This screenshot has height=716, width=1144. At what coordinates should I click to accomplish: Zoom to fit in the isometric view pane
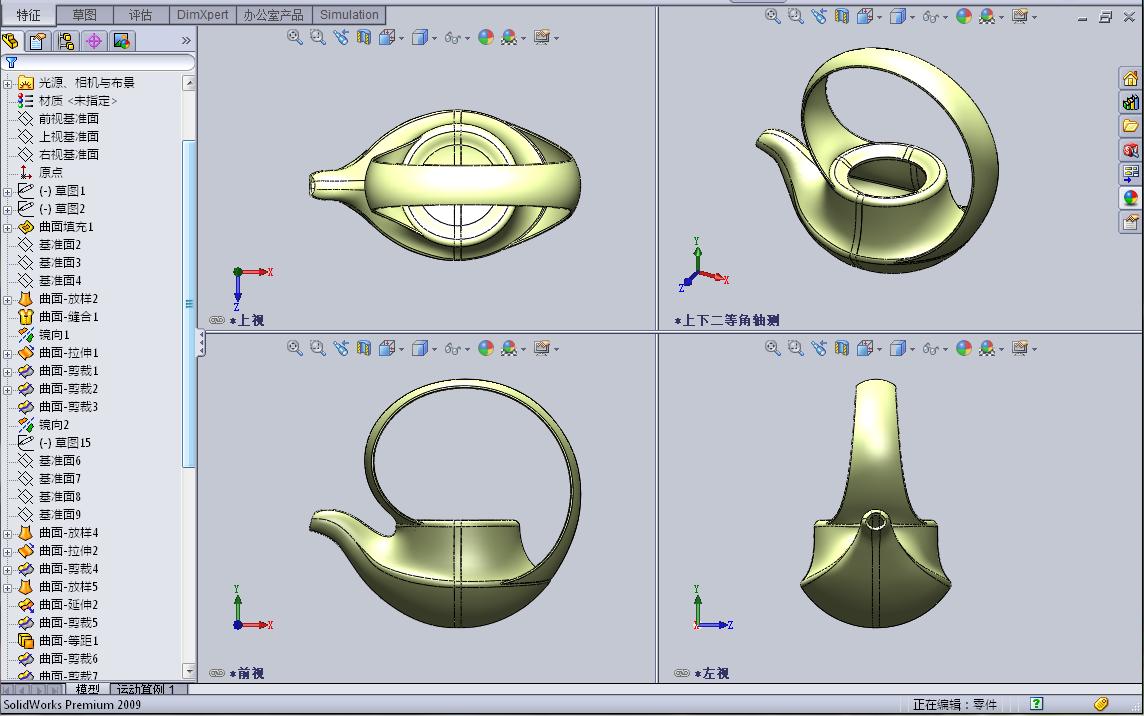click(x=773, y=16)
